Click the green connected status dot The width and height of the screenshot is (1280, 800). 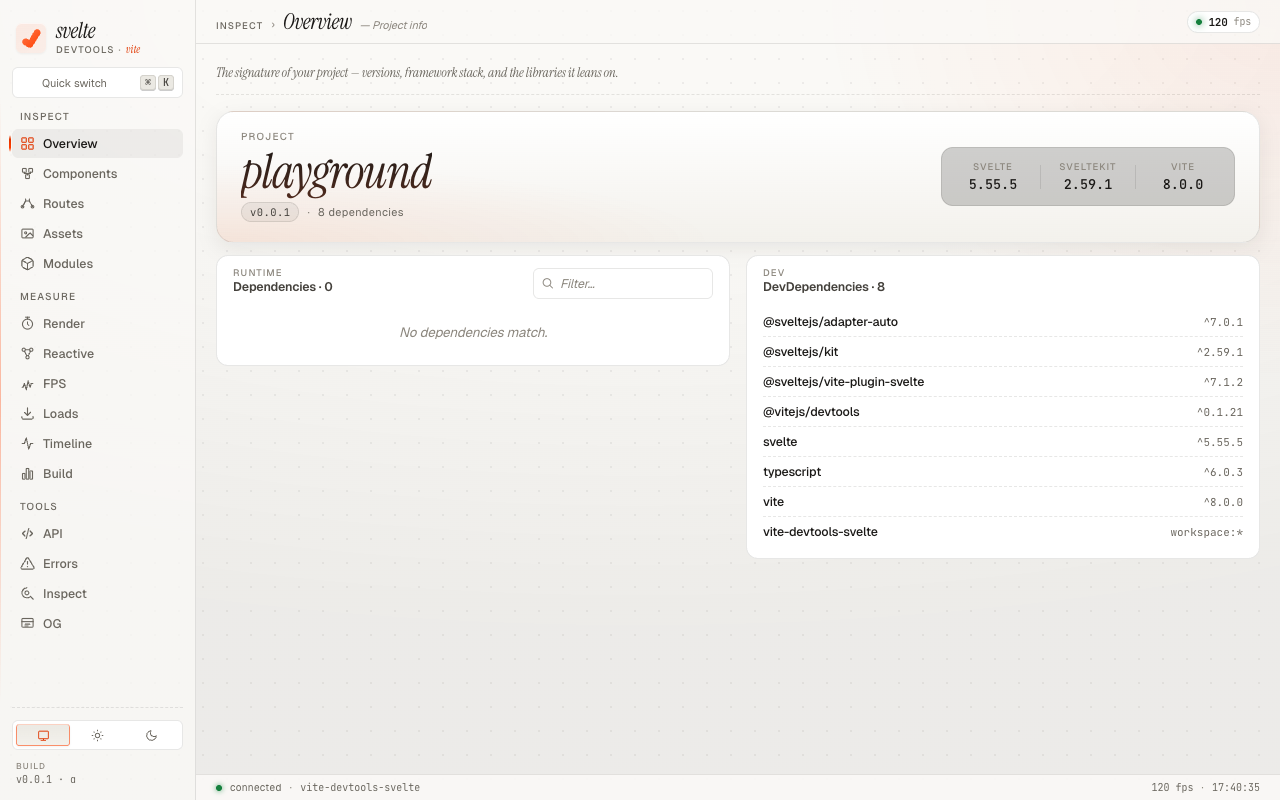(219, 788)
